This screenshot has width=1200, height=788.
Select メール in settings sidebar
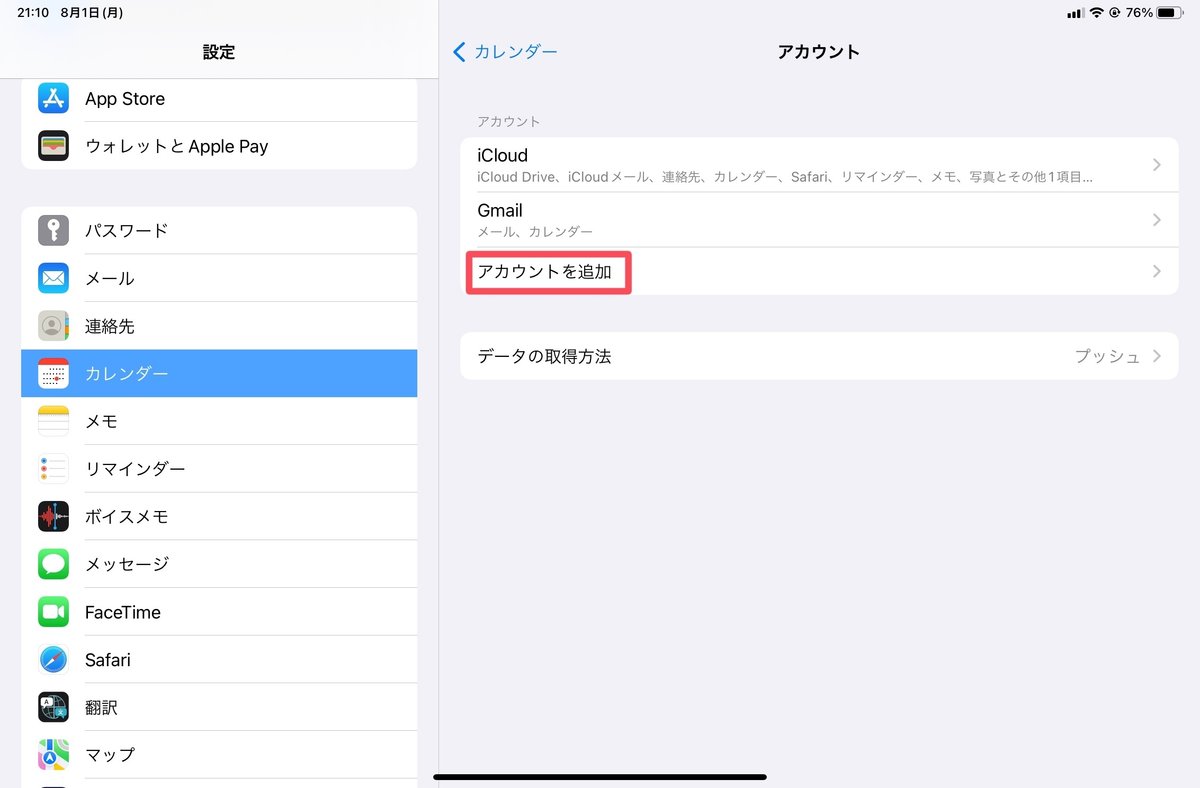pos(219,278)
